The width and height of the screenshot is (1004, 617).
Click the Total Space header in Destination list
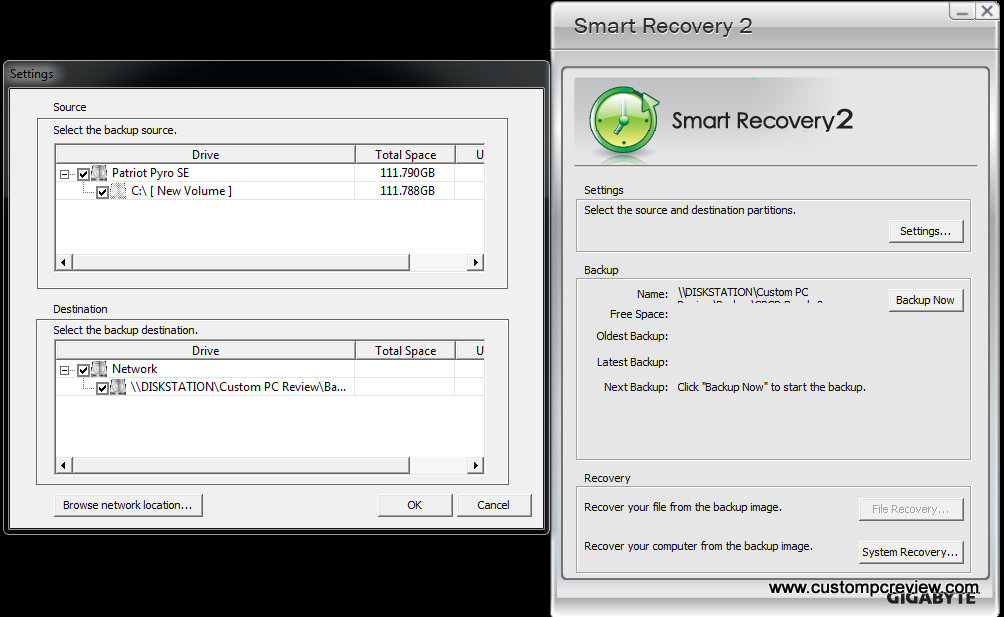[405, 350]
